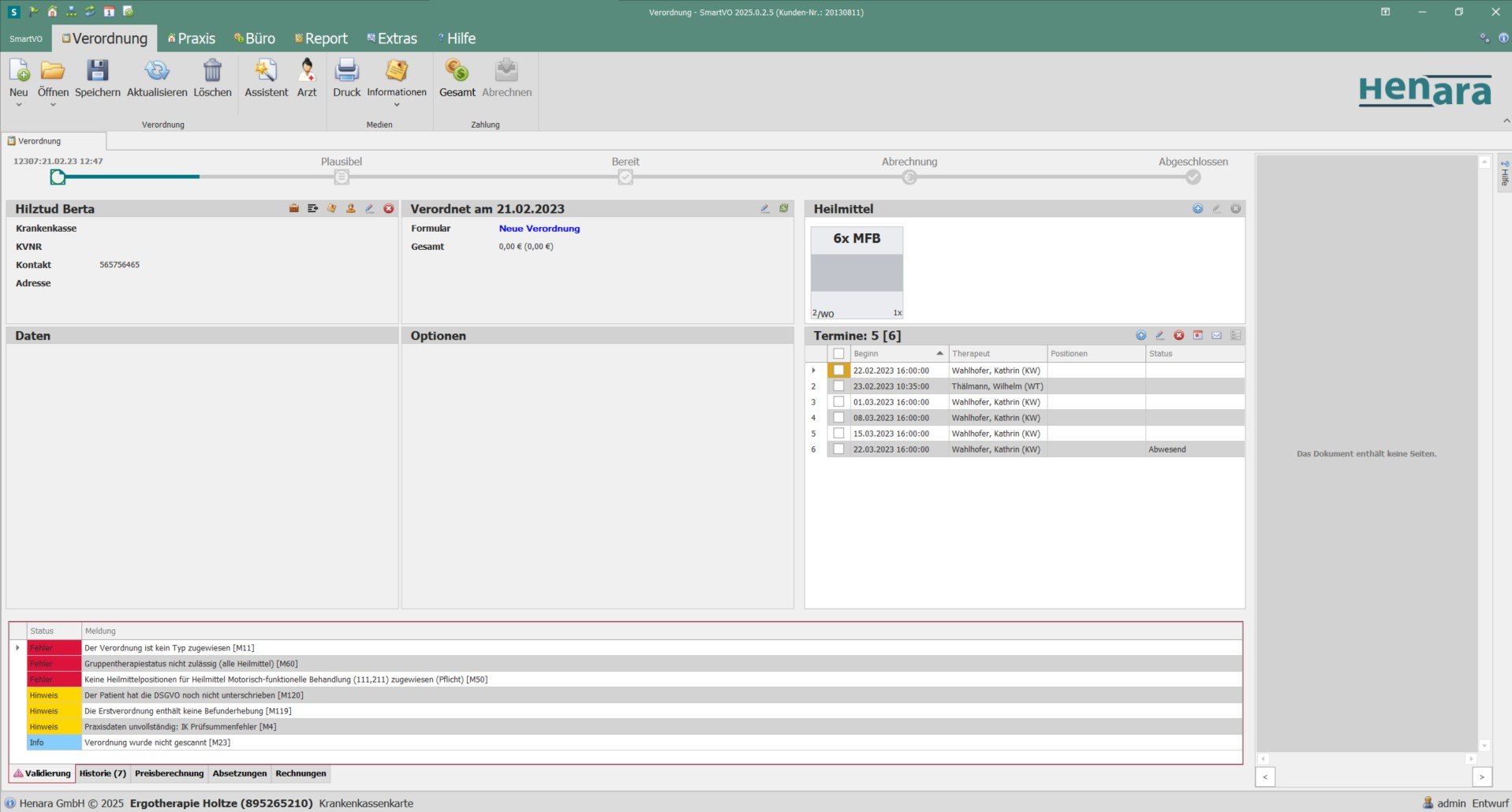Click the Aktualisieren refresh icon

tap(156, 78)
